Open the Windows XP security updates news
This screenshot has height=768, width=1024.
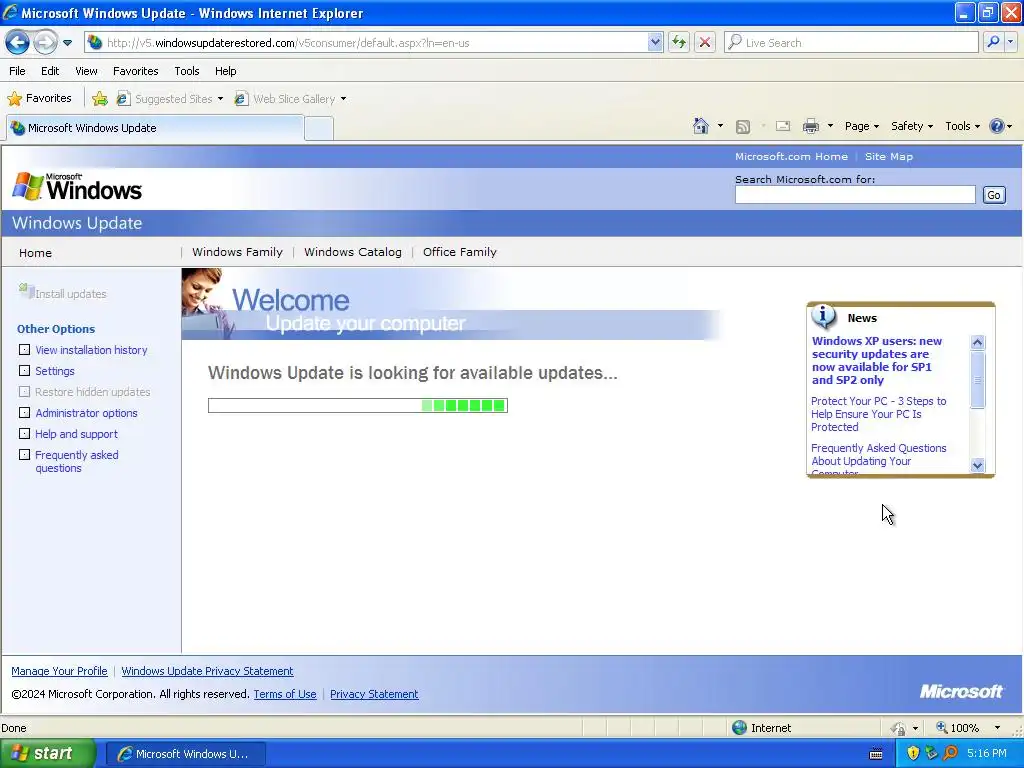tap(876, 360)
